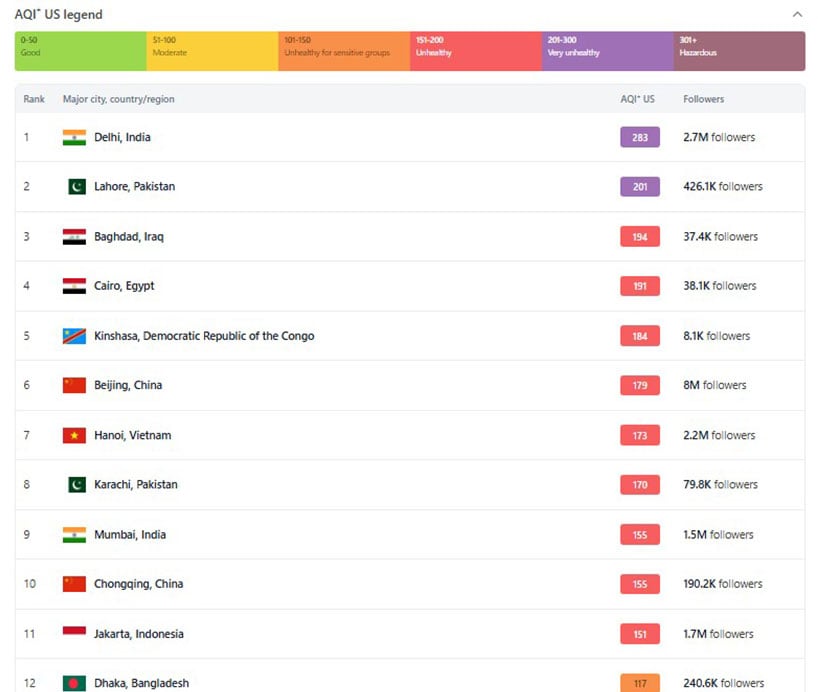818x692 pixels.
Task: Click the purple 283 AQI badge
Action: coord(640,137)
